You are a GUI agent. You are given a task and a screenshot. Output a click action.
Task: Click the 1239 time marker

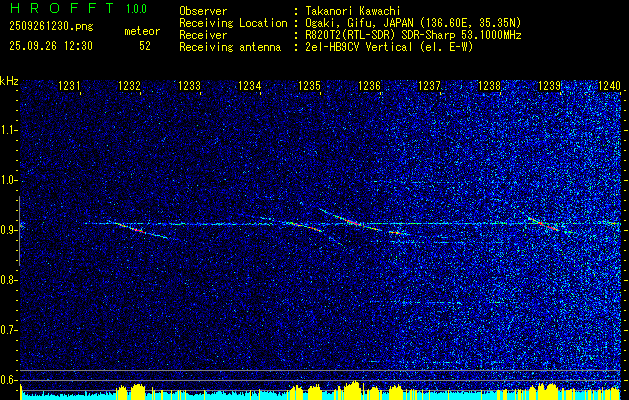pos(549,86)
